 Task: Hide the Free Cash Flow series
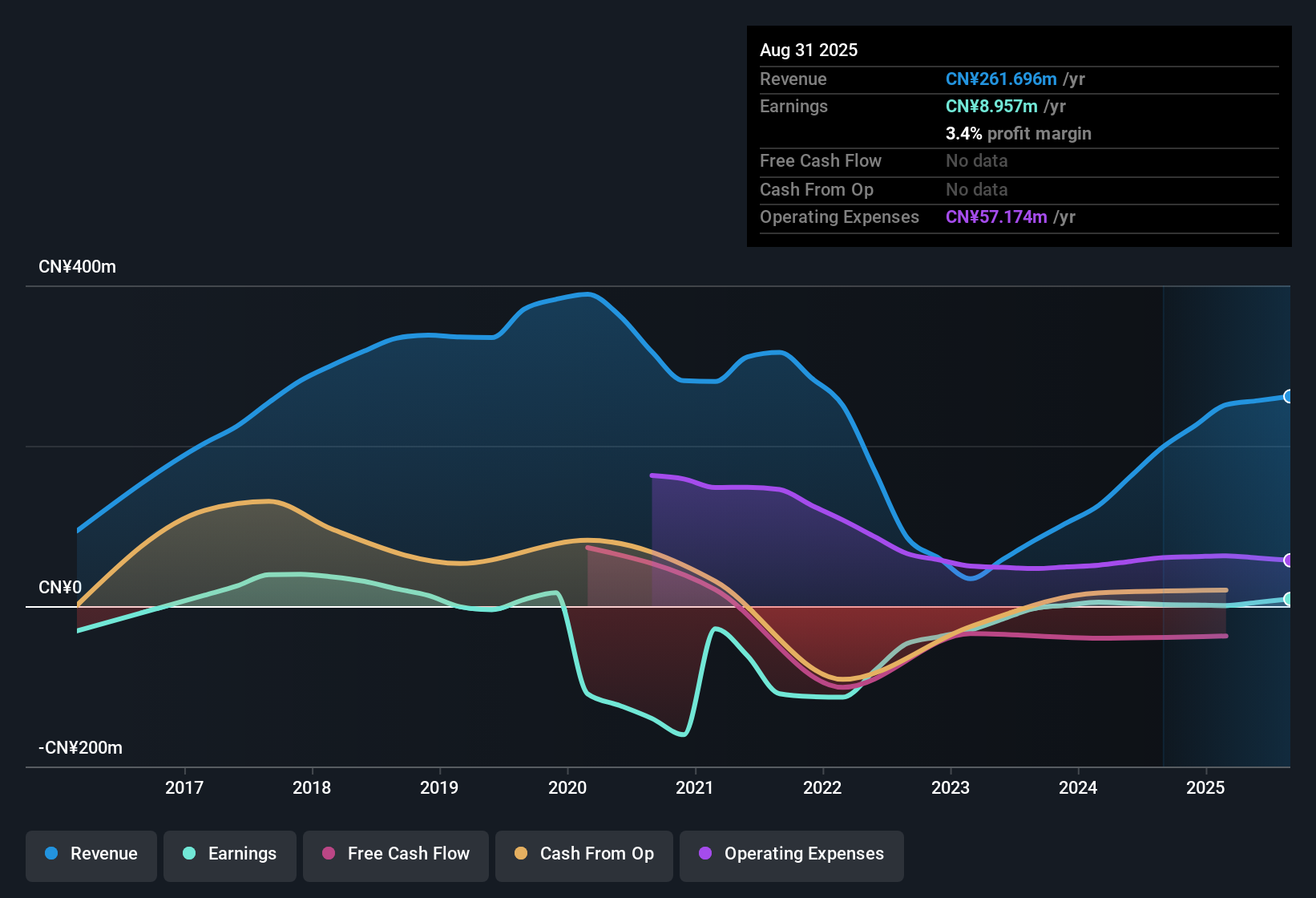pyautogui.click(x=395, y=854)
